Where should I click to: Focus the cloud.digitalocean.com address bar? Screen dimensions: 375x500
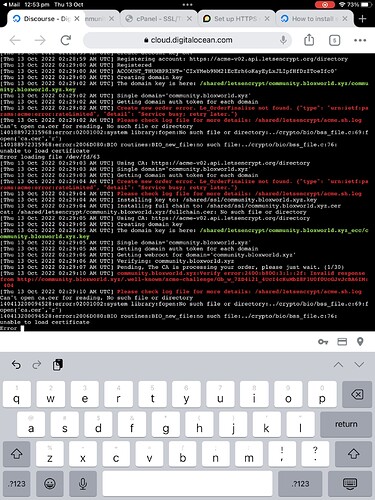pos(188,40)
